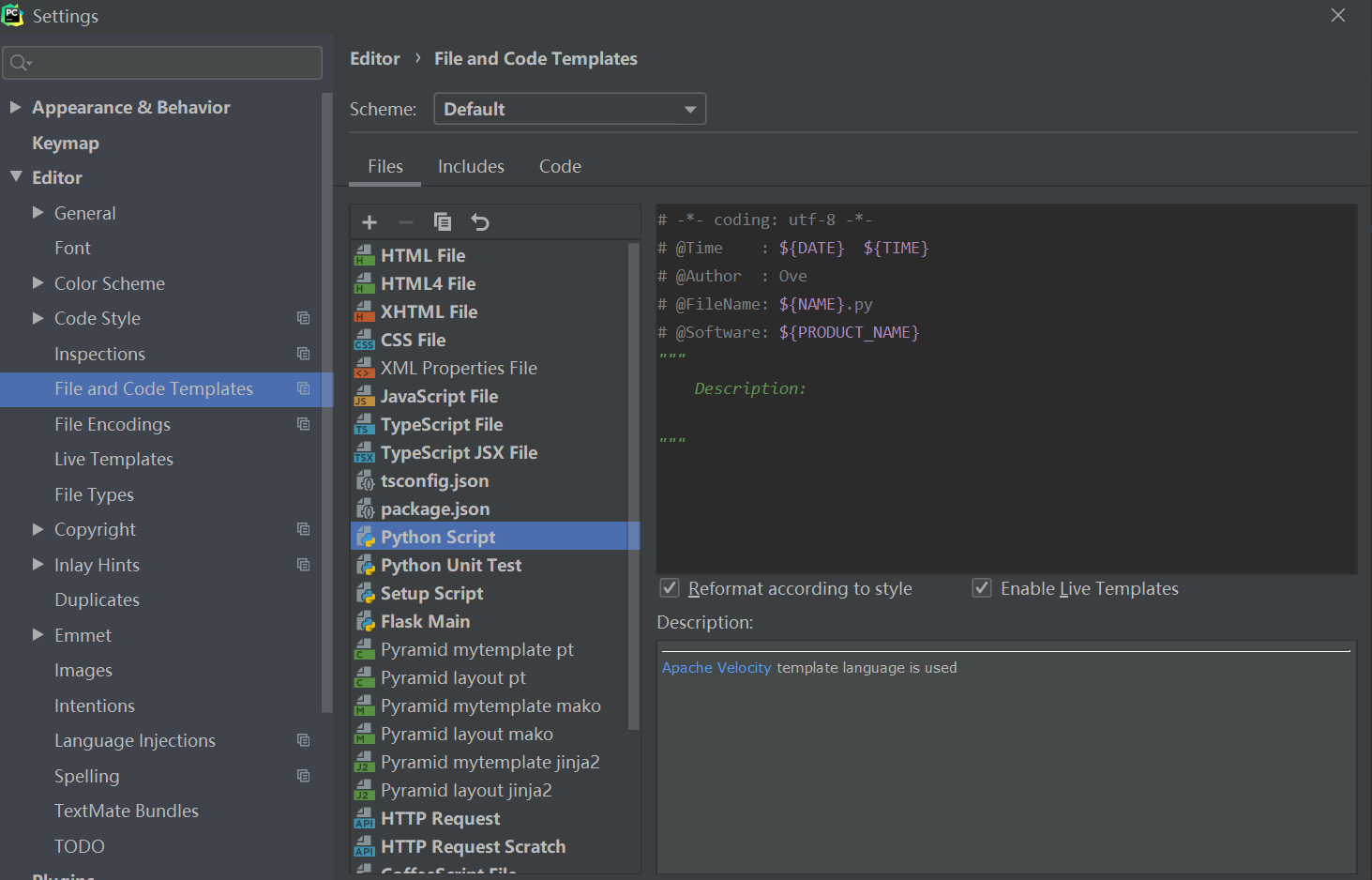This screenshot has width=1372, height=880.
Task: Click copy-settings icon beside Spelling
Action: click(303, 776)
